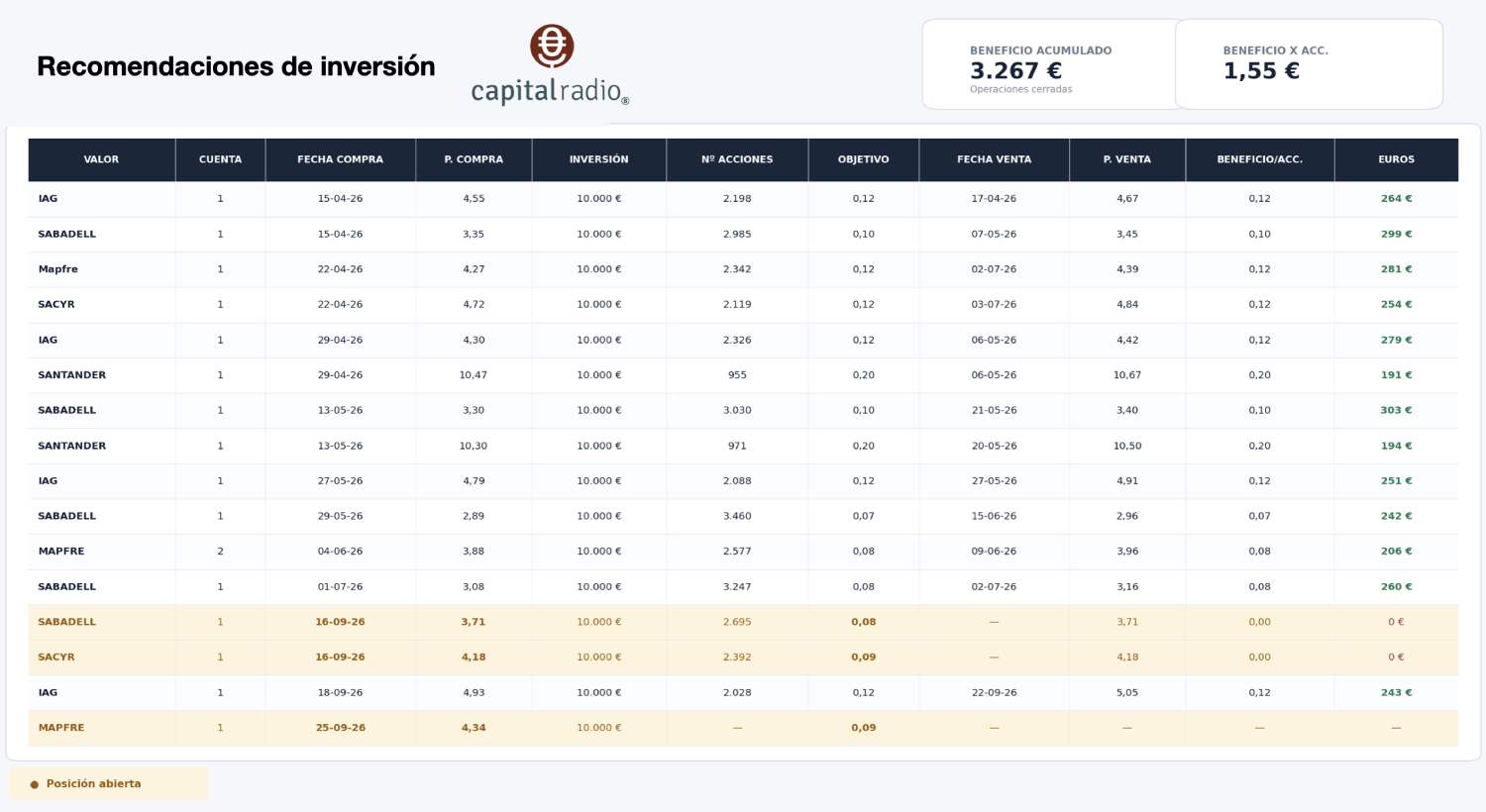Click the account number 2 cell
1486x812 pixels.
coord(220,552)
